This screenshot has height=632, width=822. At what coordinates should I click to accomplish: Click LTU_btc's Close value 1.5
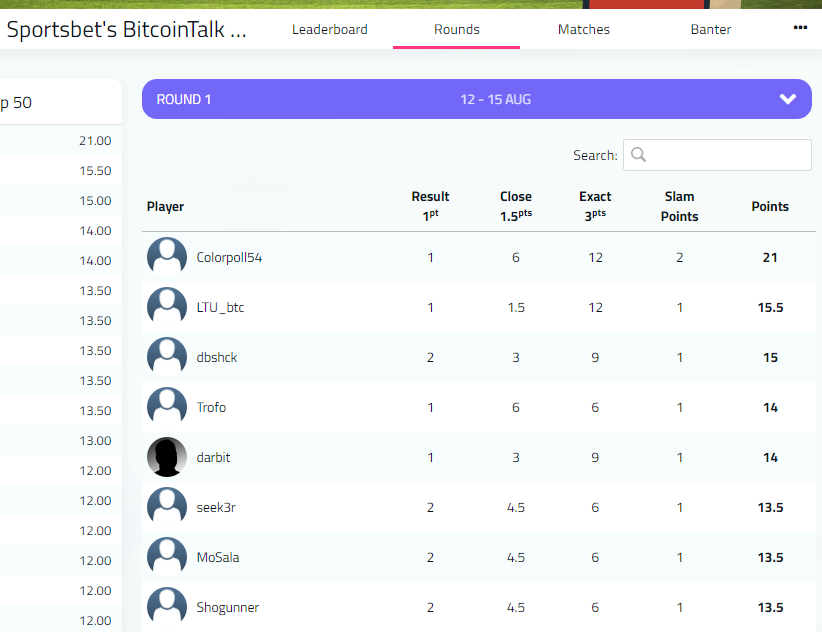pos(516,307)
